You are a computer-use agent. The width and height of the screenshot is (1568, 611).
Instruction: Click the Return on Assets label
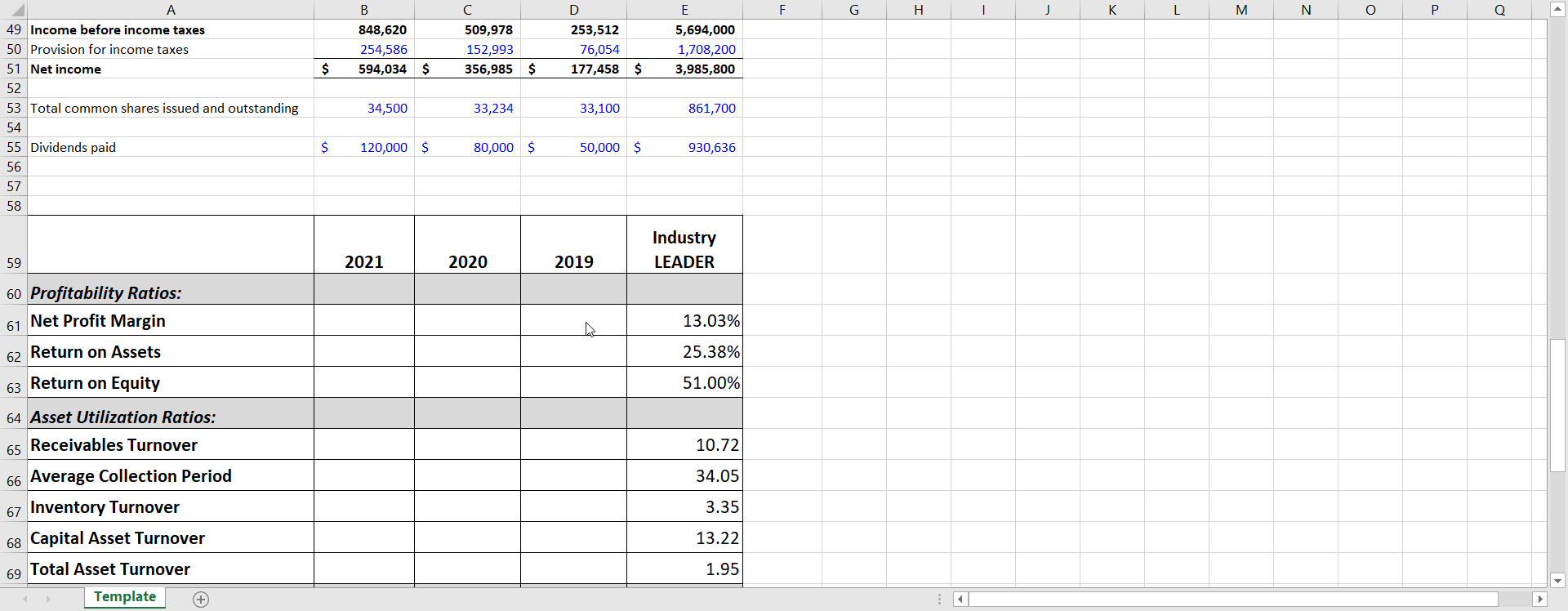click(96, 351)
